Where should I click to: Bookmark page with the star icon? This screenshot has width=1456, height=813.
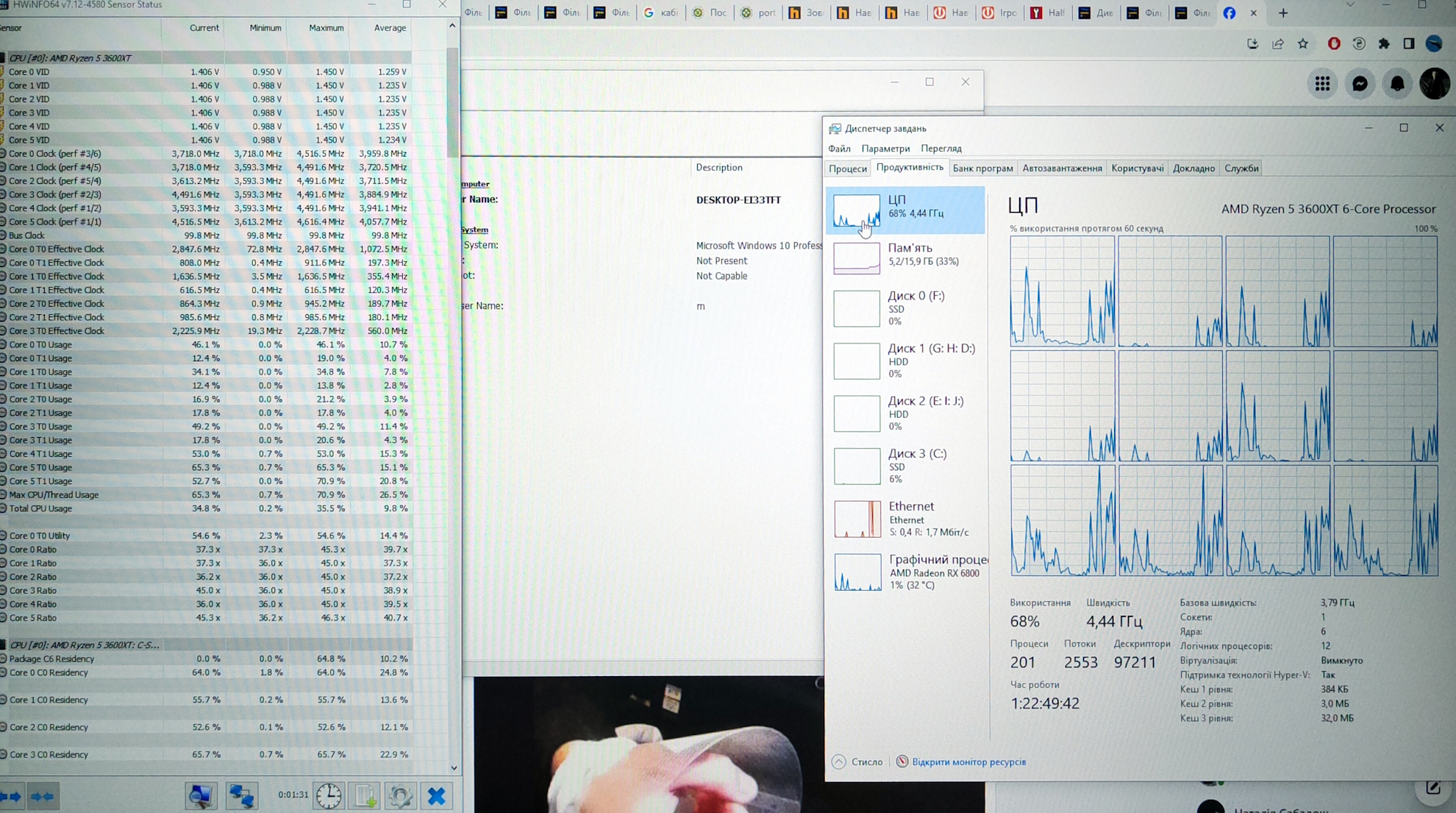pos(1303,43)
